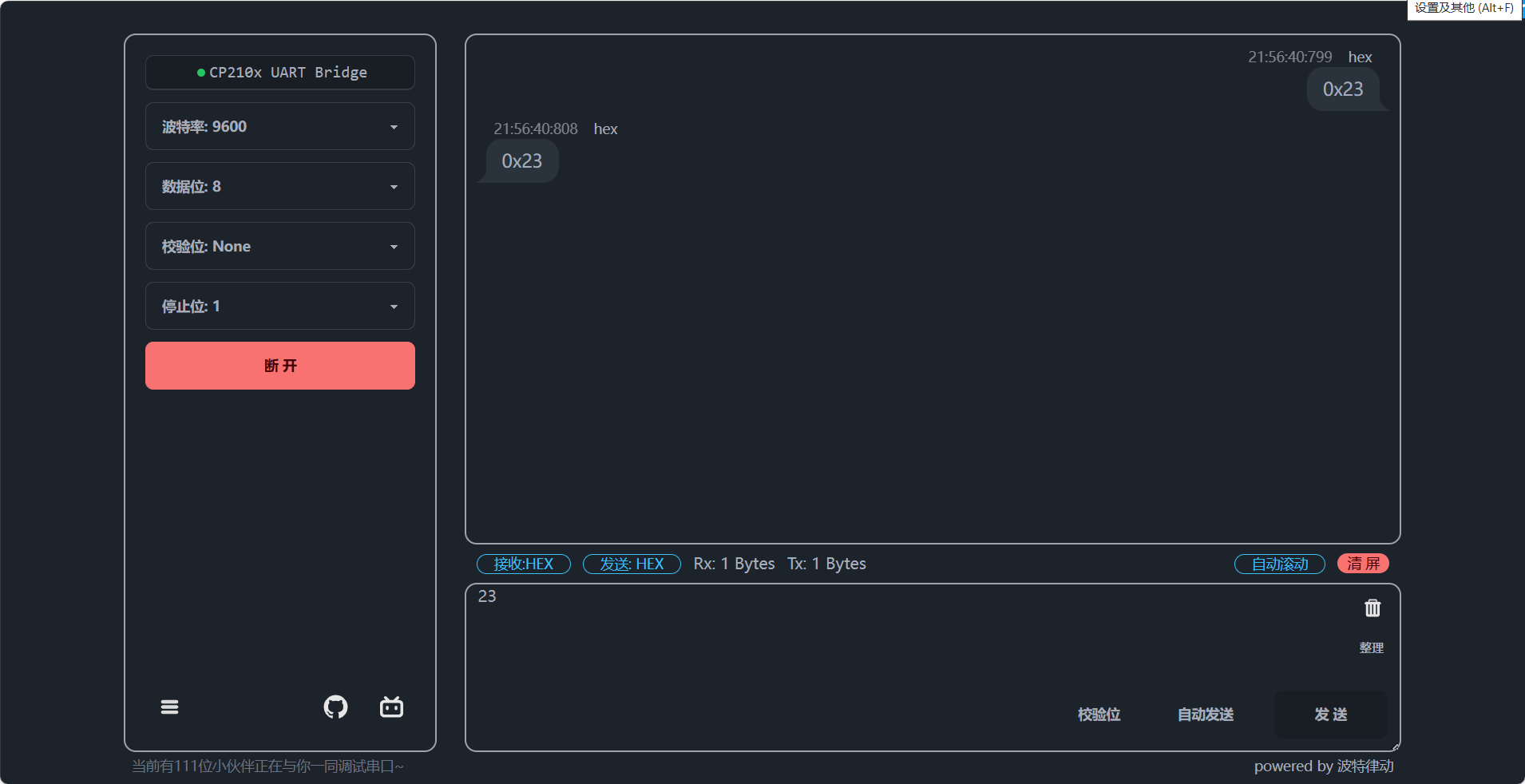Toggle the receive HEX mode
Image resolution: width=1525 pixels, height=784 pixels.
click(523, 564)
